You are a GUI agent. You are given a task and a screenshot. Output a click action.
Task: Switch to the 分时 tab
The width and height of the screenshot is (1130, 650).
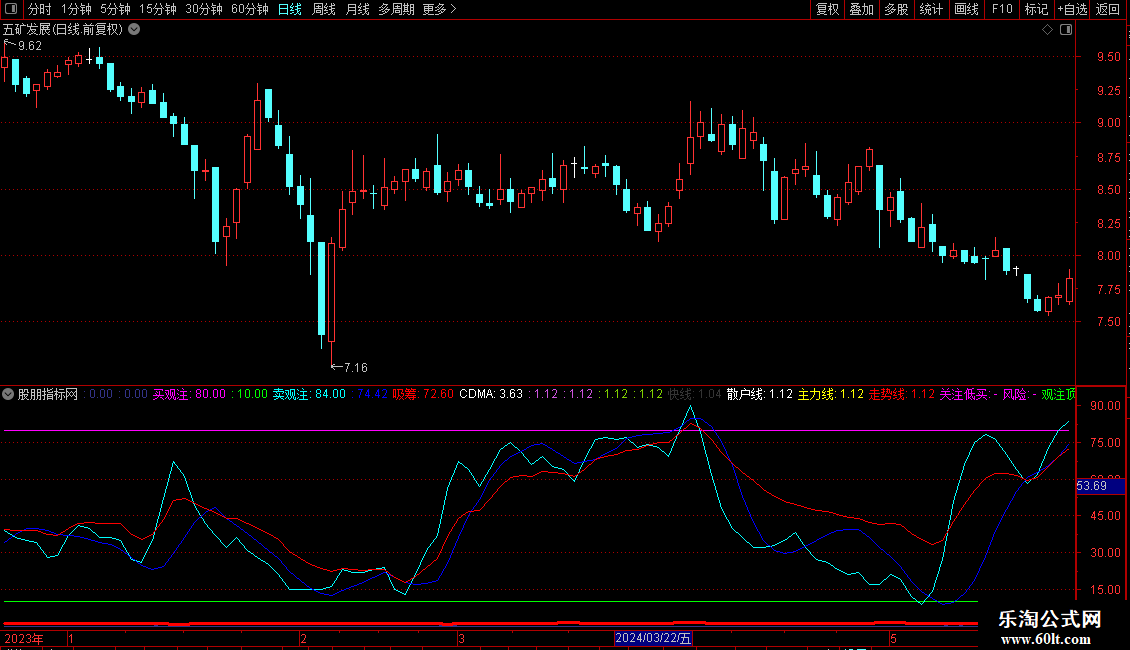(40, 9)
